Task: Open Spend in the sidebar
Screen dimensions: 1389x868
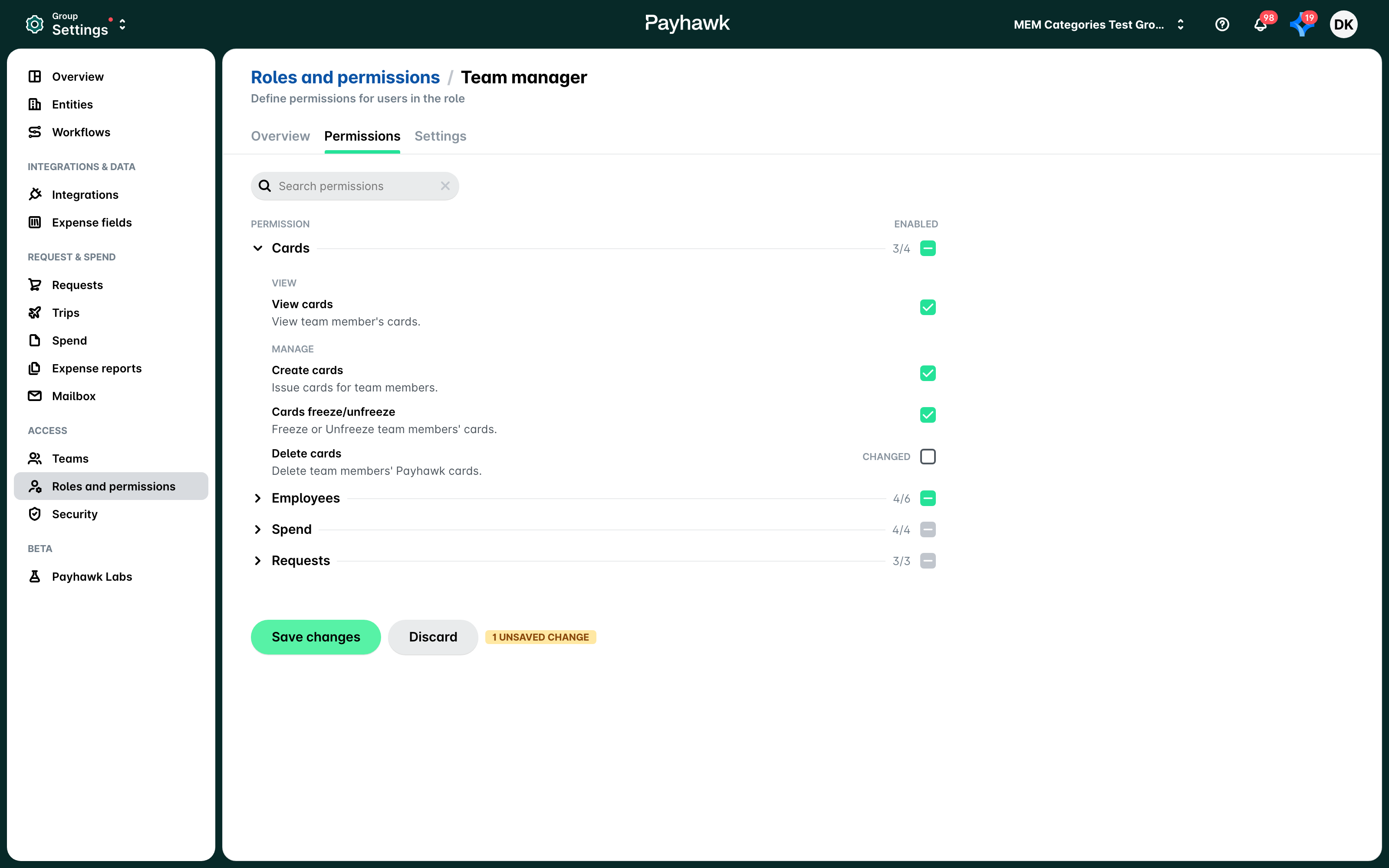Action: [x=111, y=340]
